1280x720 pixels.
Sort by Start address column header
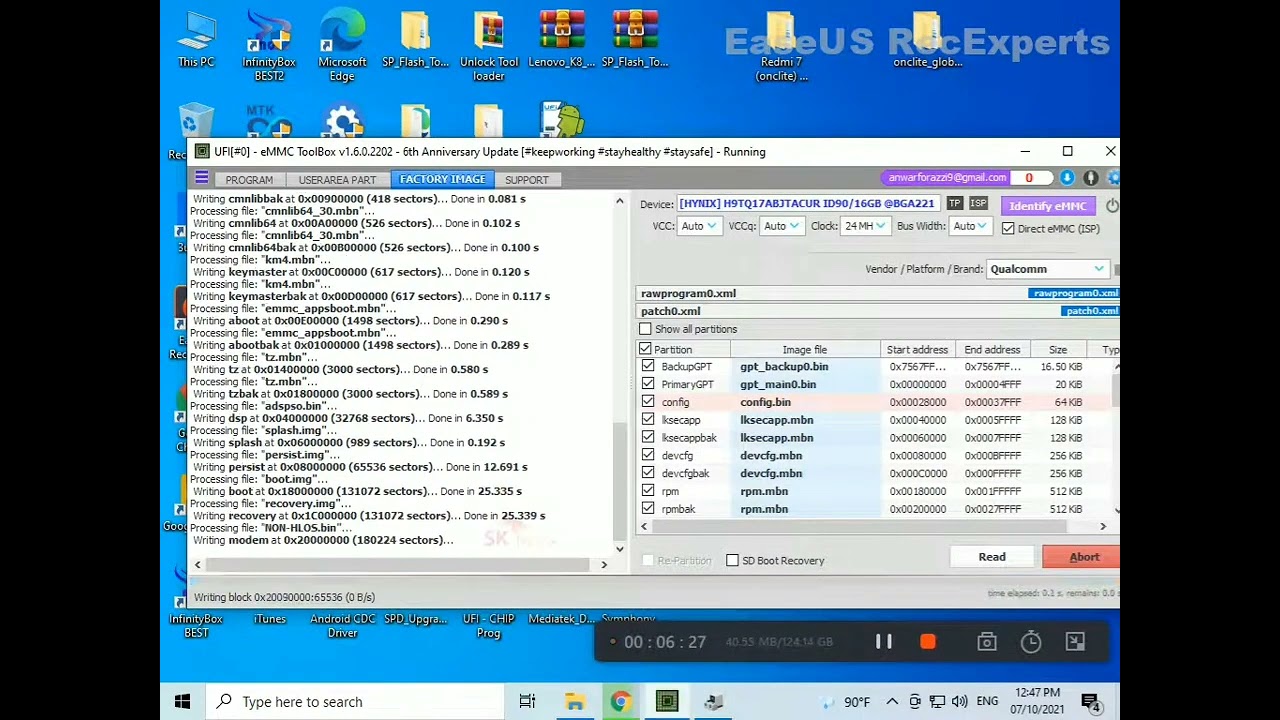click(917, 350)
